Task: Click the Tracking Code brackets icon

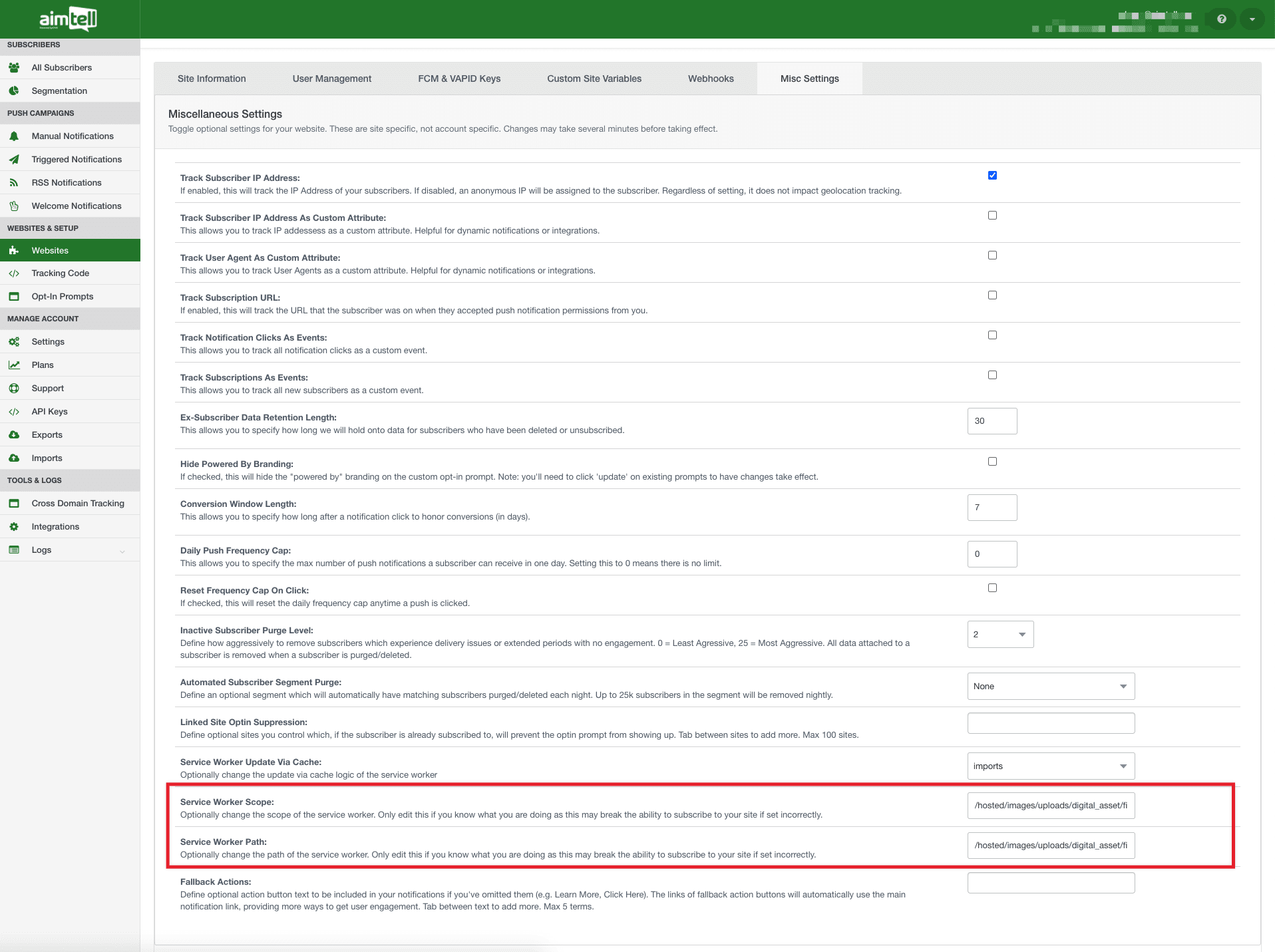Action: click(x=14, y=273)
